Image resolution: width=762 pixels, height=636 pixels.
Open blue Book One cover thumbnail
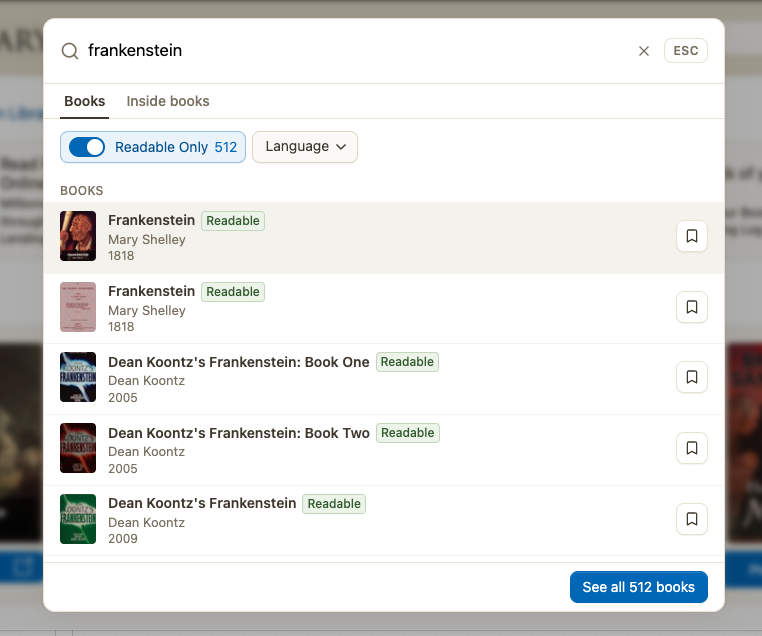78,377
